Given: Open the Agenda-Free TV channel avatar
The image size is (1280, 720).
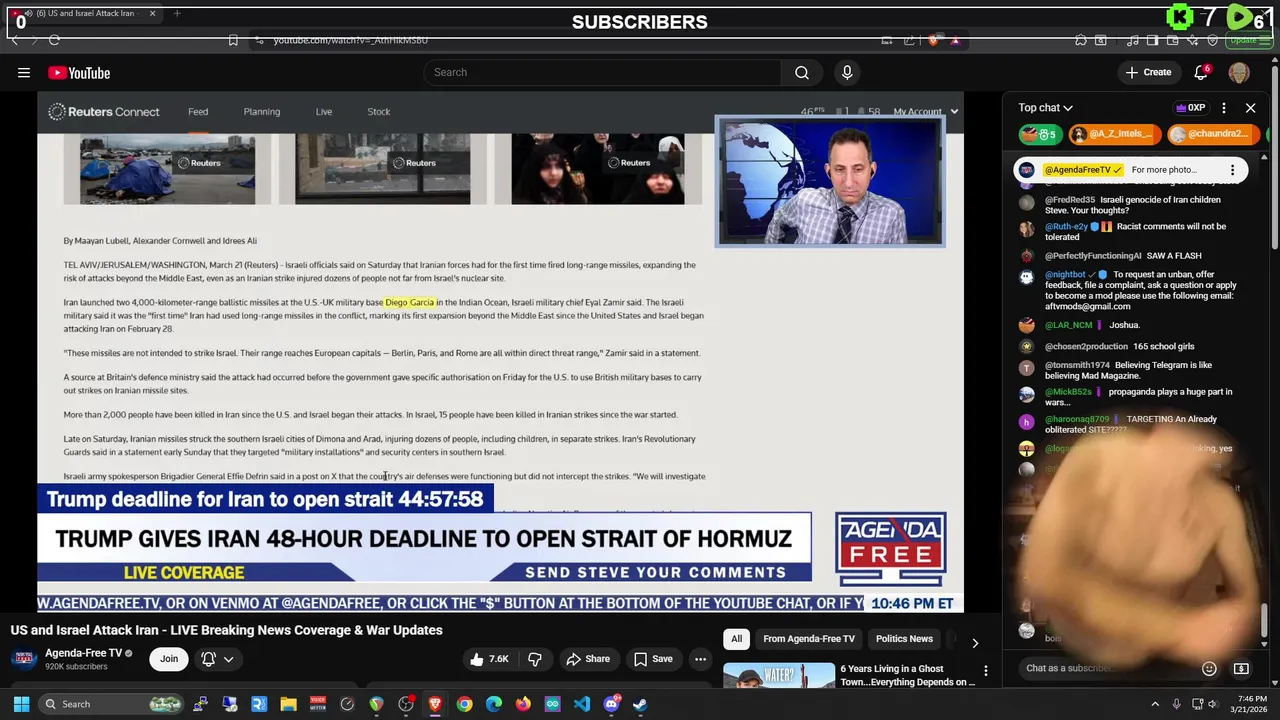Looking at the screenshot, I should point(24,659).
